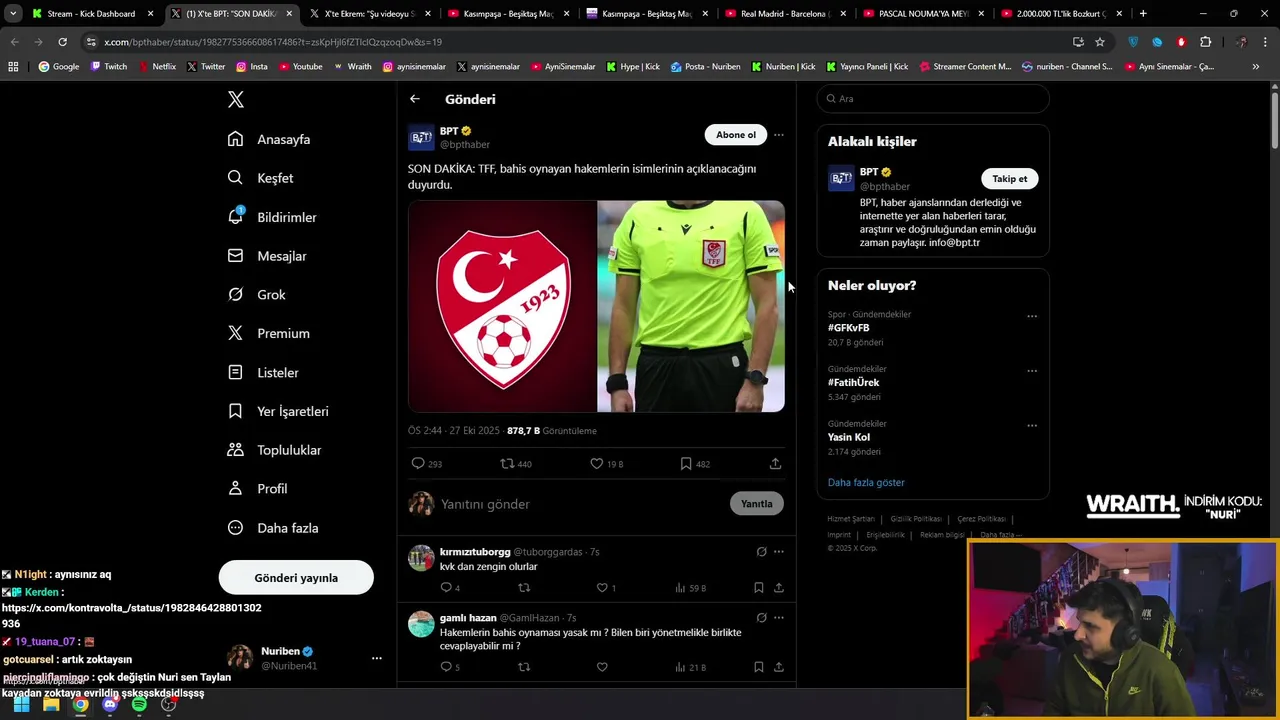Click the Yanıtla button

(x=757, y=504)
